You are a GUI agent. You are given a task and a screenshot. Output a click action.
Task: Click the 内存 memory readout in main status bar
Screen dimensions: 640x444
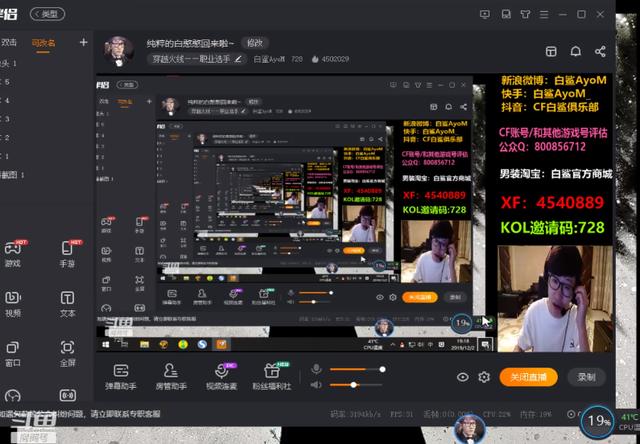[x=536, y=414]
